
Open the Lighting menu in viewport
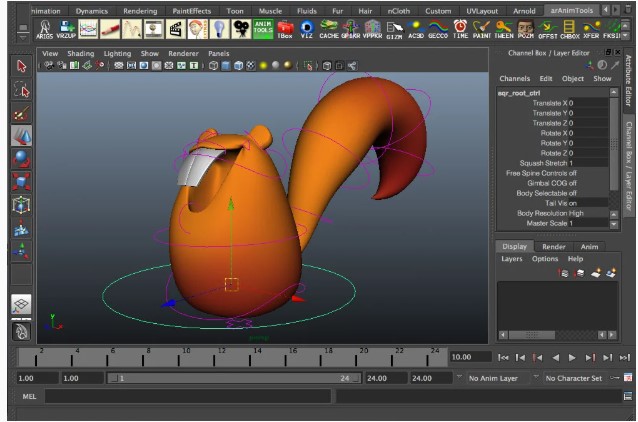coord(117,53)
